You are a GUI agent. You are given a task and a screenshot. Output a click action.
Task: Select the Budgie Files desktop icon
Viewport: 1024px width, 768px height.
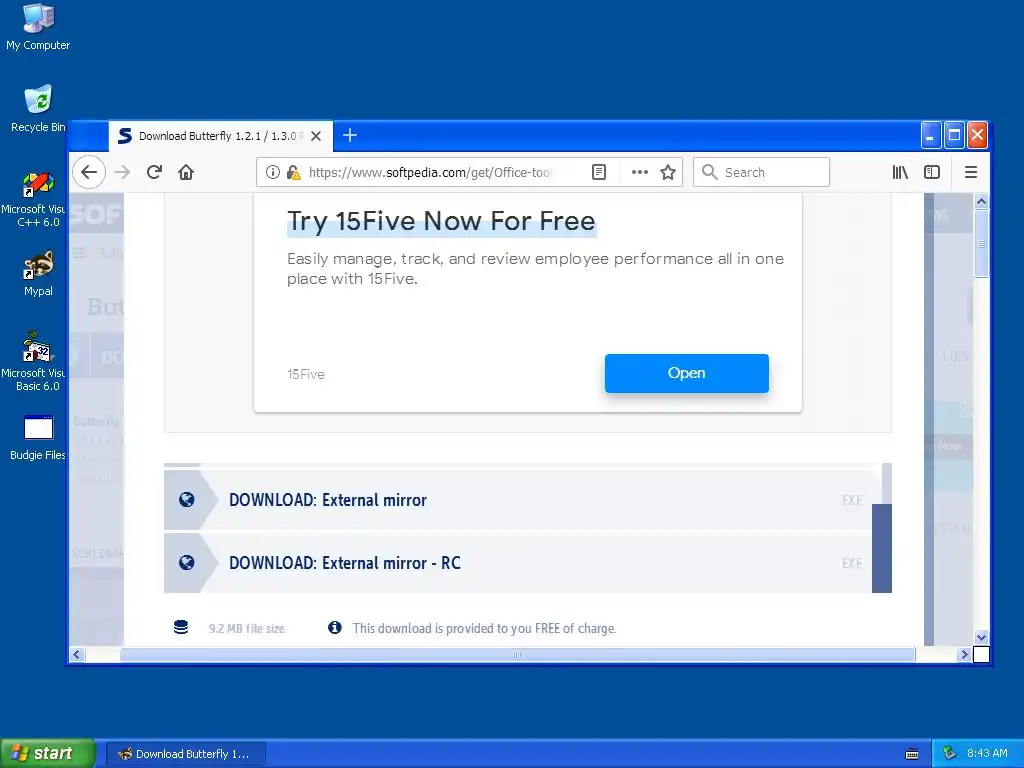tap(38, 438)
